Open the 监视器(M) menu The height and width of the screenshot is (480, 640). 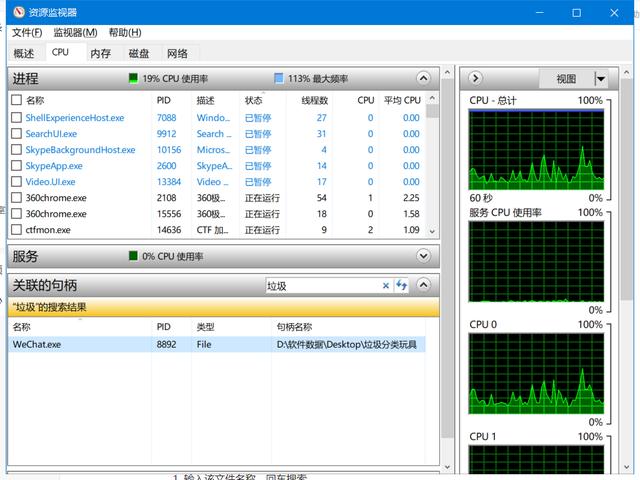pos(75,33)
